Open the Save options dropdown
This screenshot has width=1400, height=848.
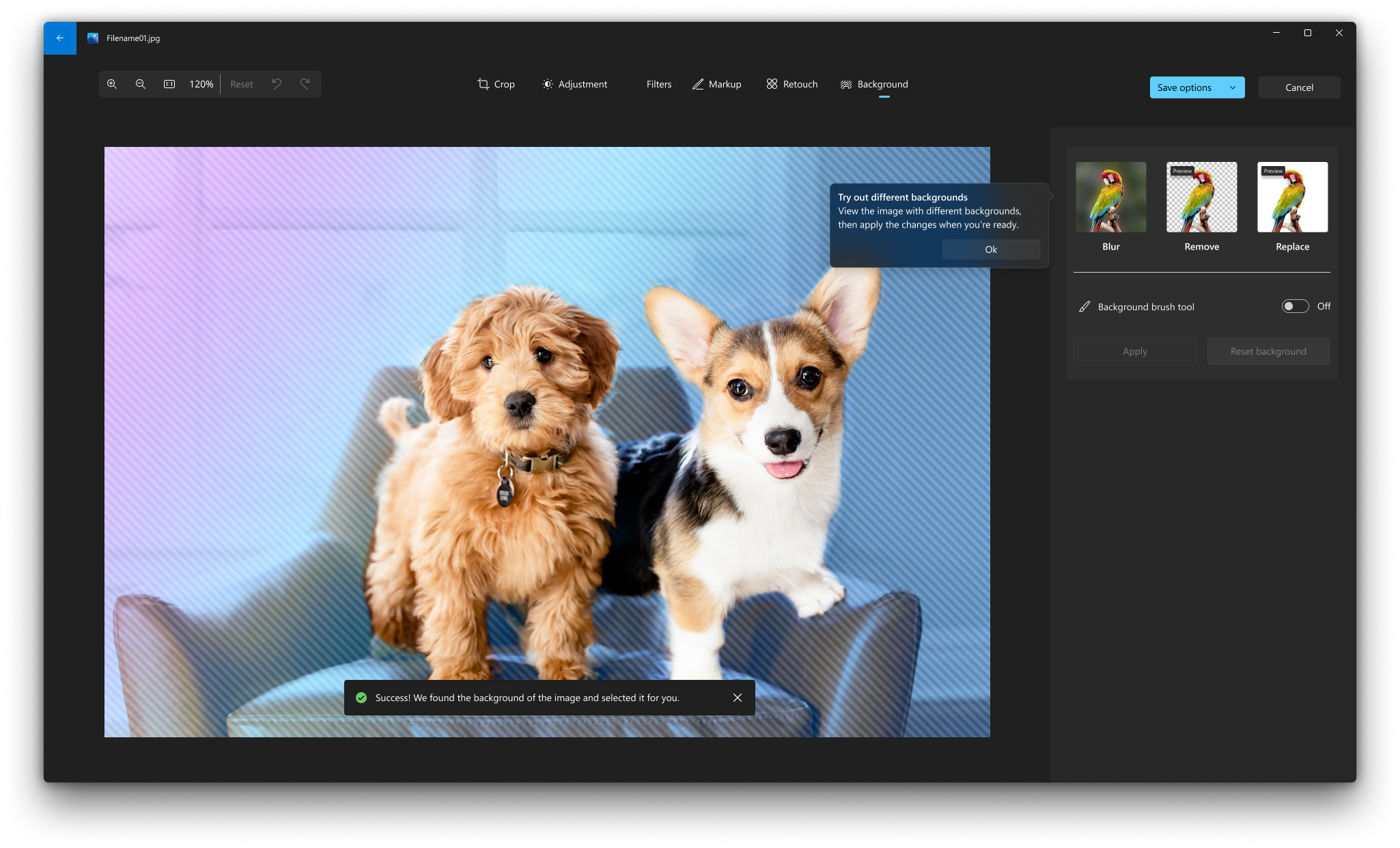tap(1233, 87)
